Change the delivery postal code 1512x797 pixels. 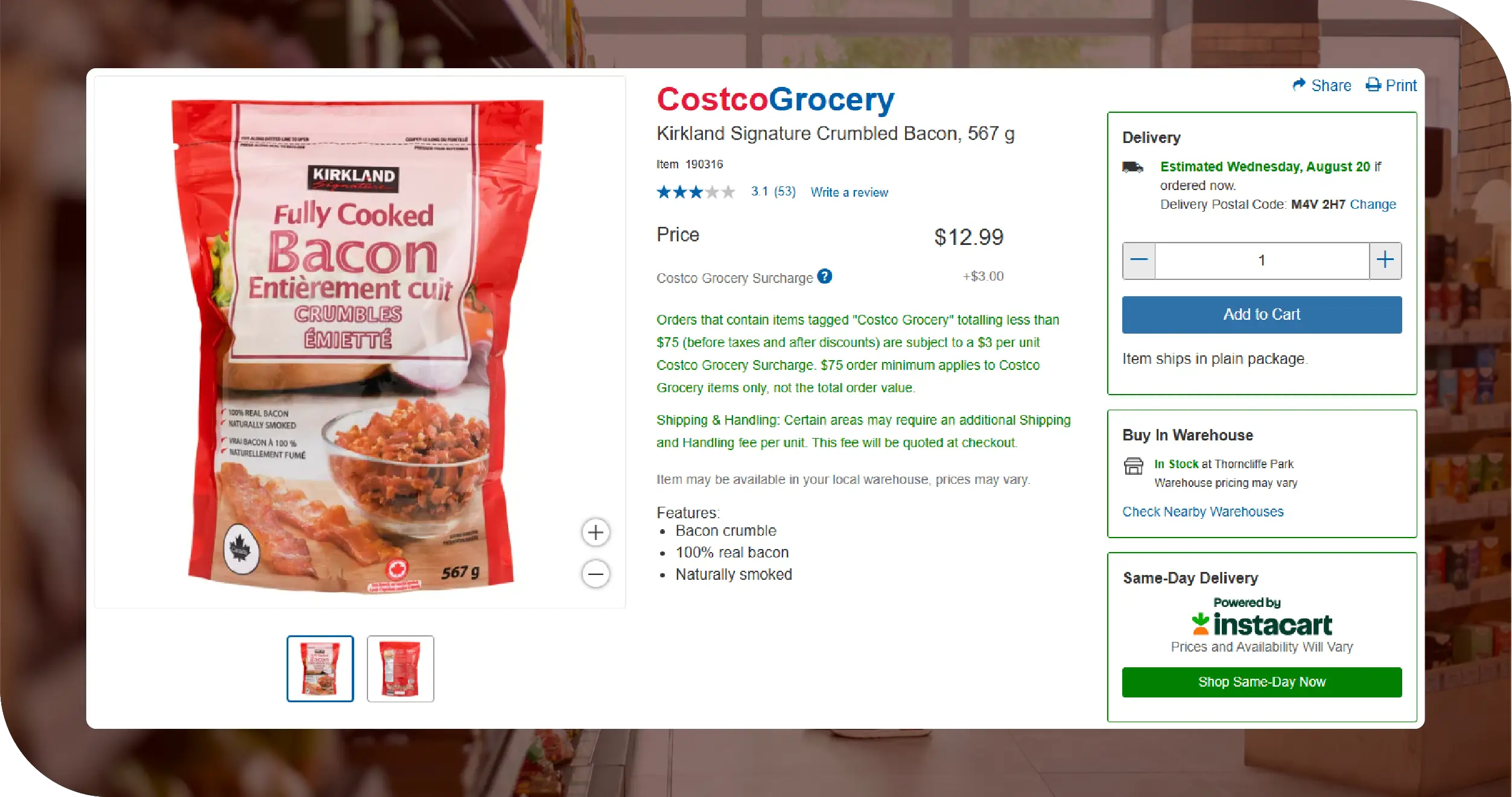[1373, 205]
